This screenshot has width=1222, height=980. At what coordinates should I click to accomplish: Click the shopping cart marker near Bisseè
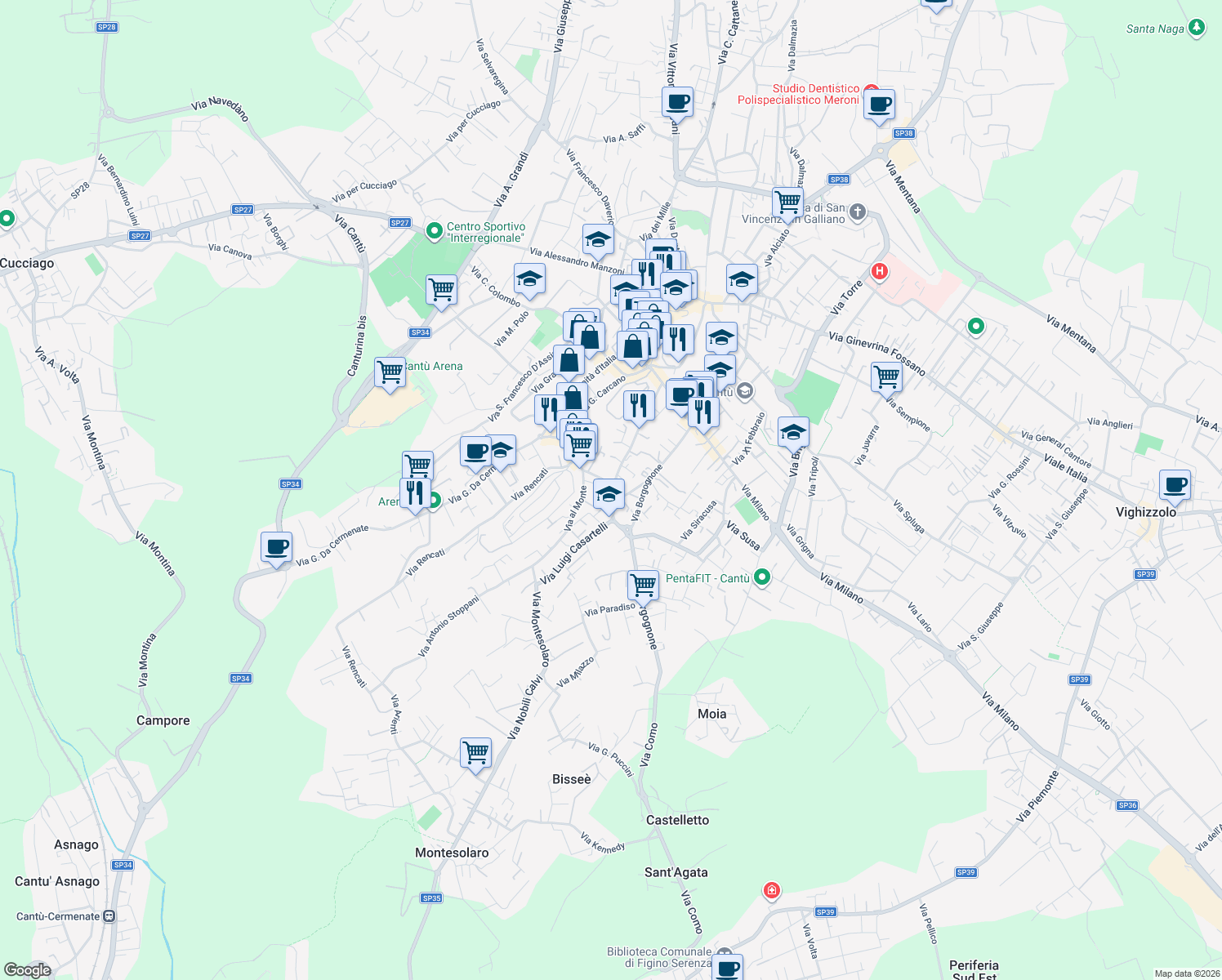point(475,752)
